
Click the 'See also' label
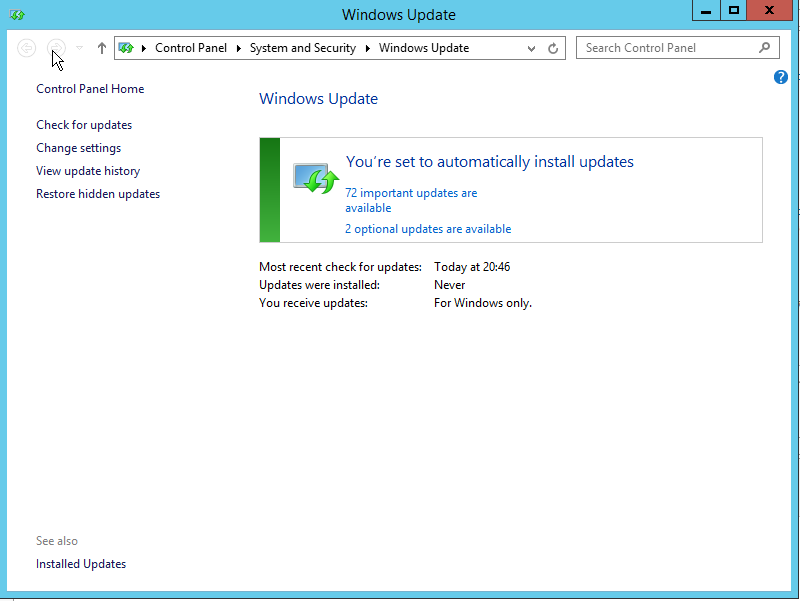coord(57,541)
